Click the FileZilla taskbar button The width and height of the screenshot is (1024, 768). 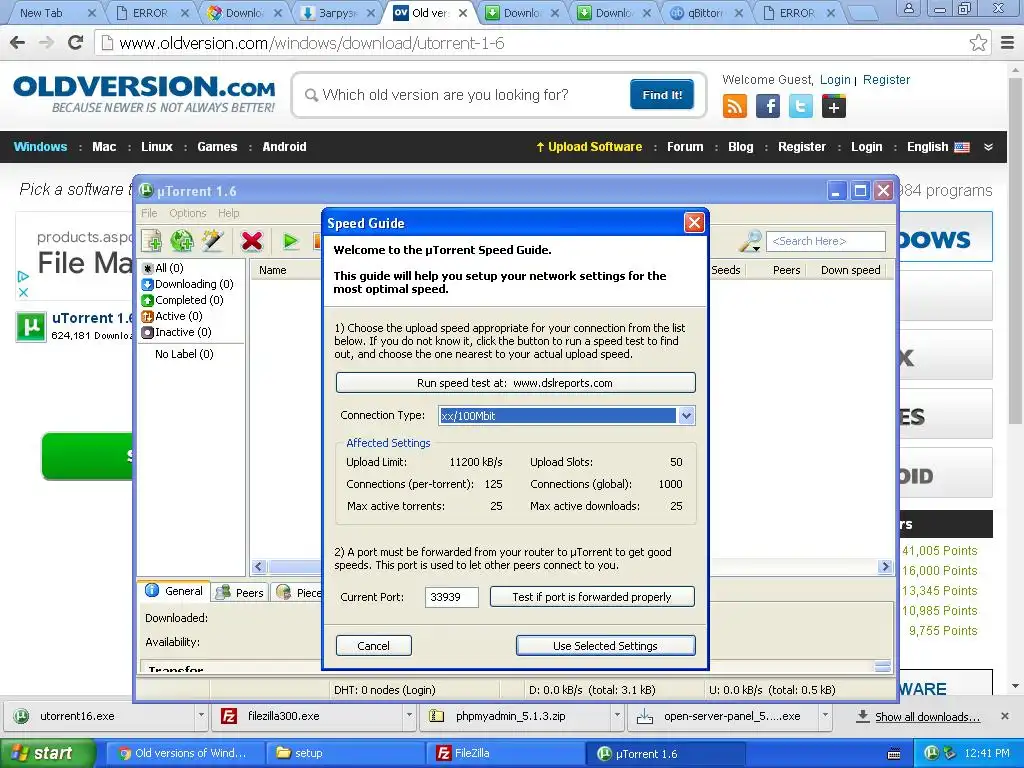click(x=505, y=753)
